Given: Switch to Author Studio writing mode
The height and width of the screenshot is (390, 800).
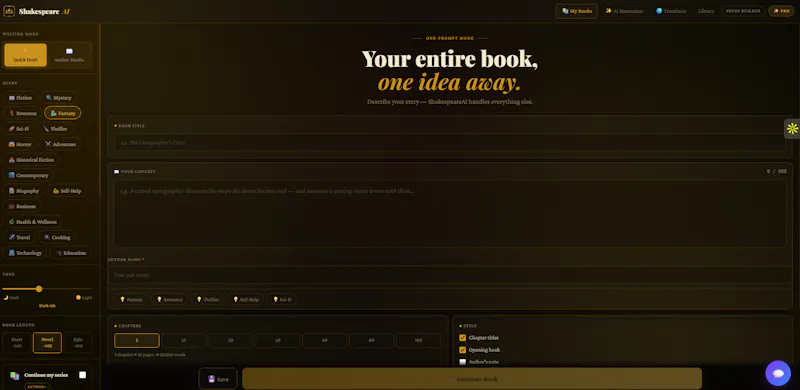Looking at the screenshot, I should [x=69, y=55].
